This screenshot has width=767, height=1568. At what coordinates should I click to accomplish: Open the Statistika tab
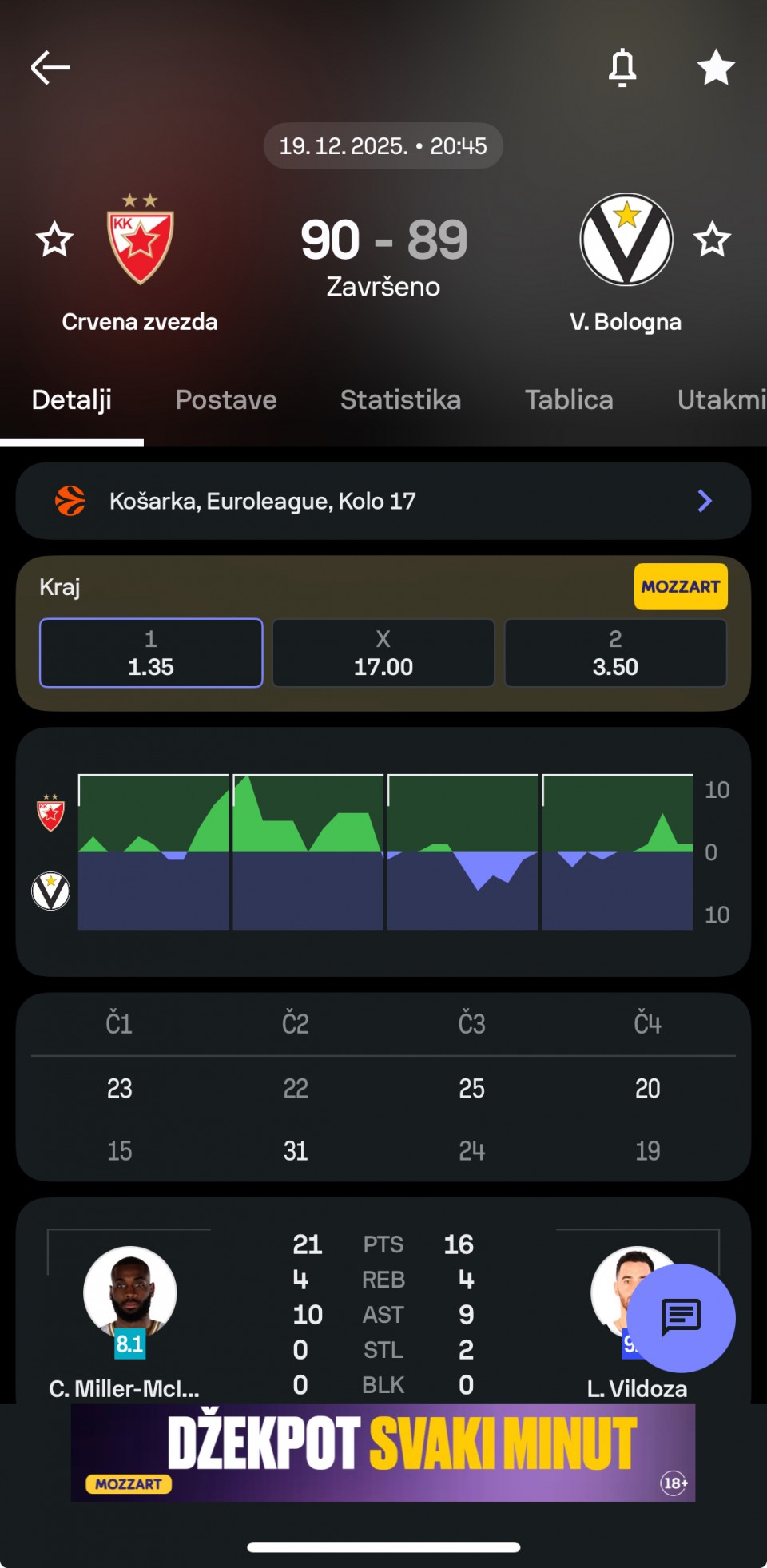click(400, 399)
